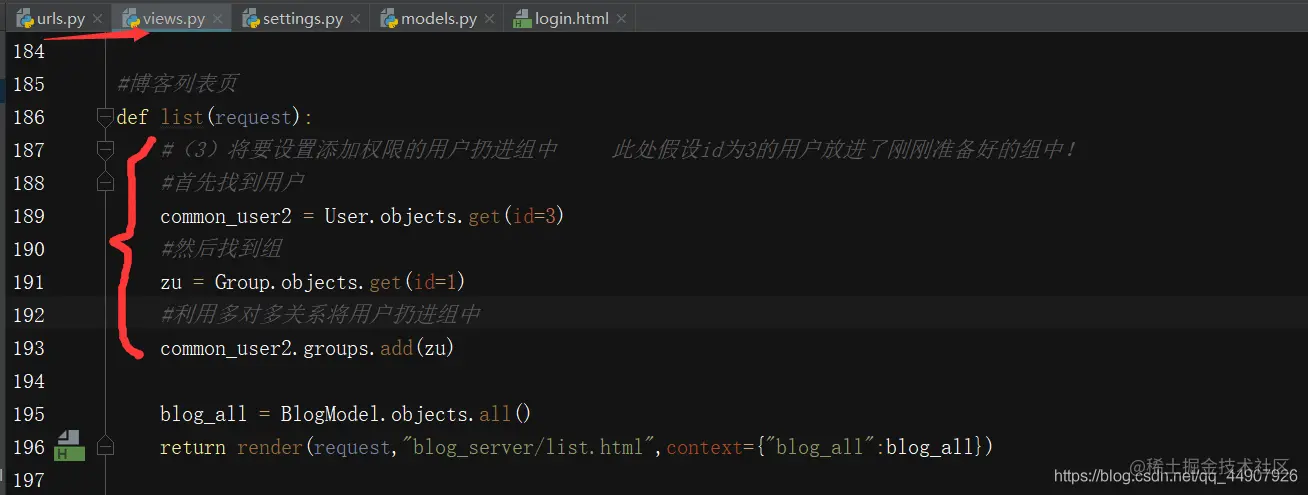Image resolution: width=1308 pixels, height=495 pixels.
Task: Click the "blog_server/list.html" string
Action: pos(531,447)
